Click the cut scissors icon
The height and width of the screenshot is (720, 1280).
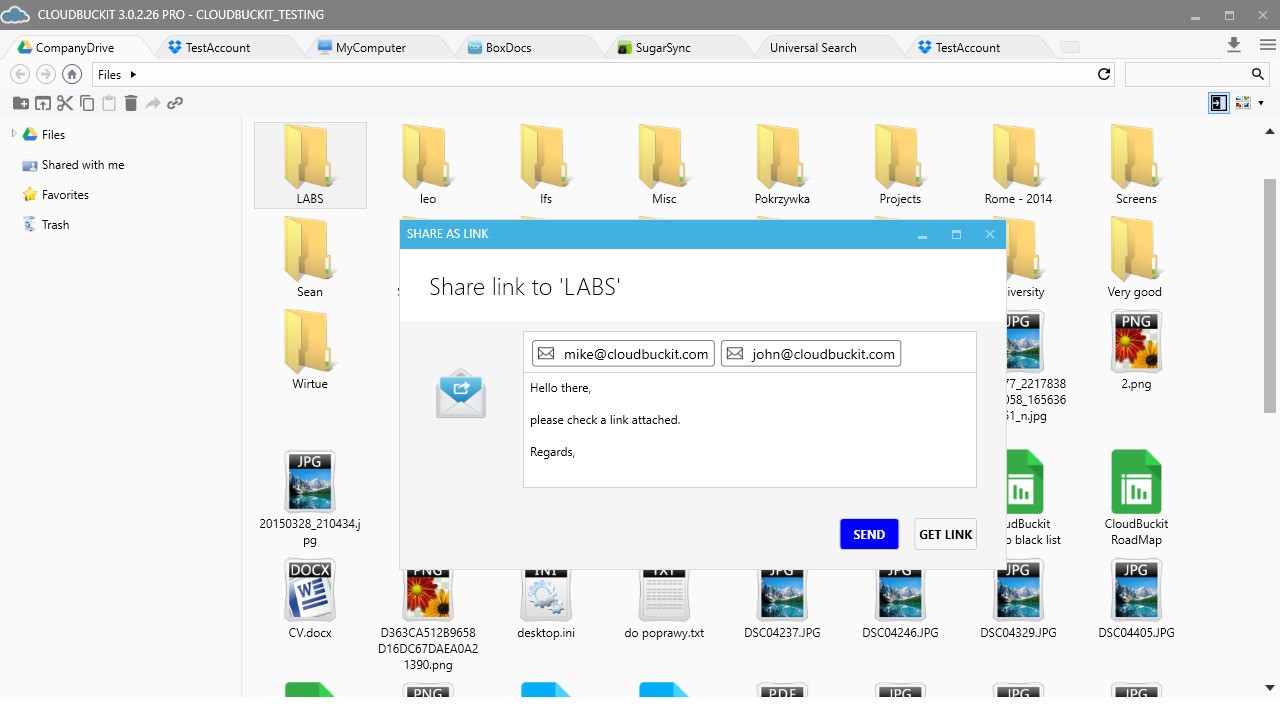pyautogui.click(x=65, y=103)
